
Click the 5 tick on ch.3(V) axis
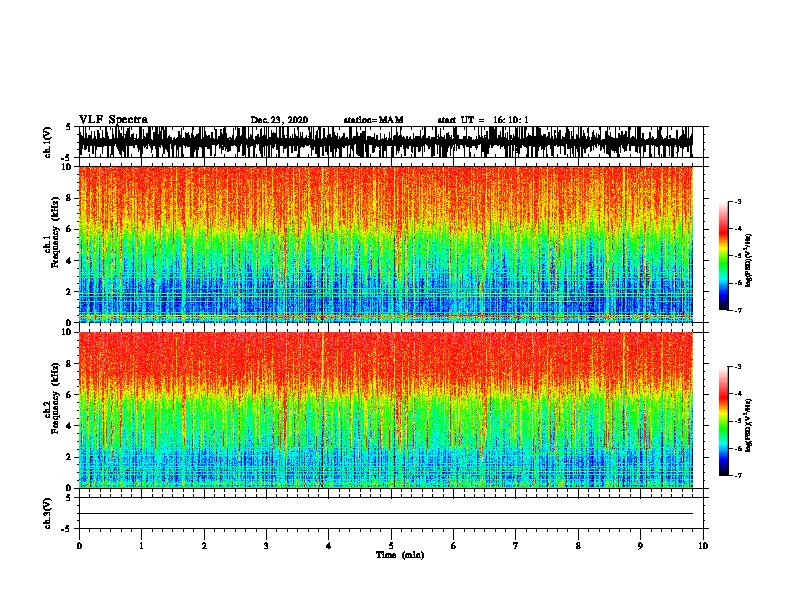pos(70,498)
